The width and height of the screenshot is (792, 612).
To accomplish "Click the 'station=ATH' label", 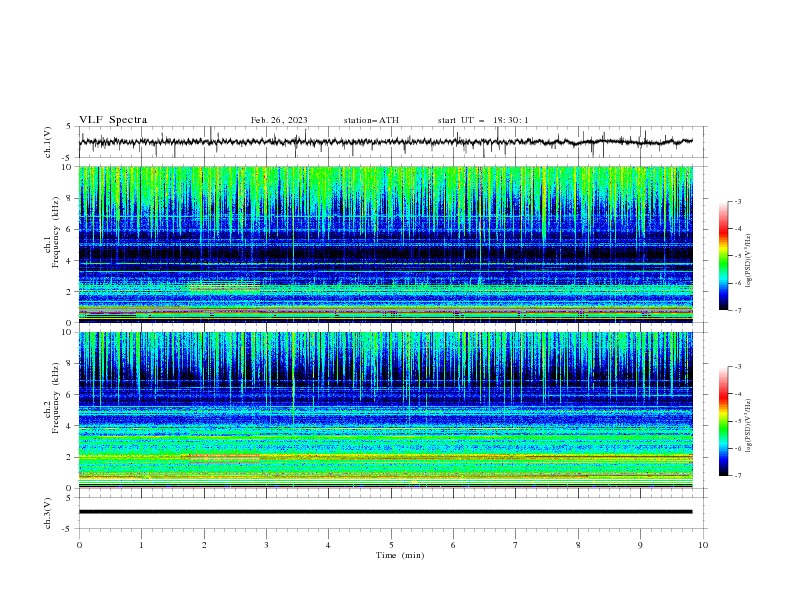I will [x=371, y=120].
